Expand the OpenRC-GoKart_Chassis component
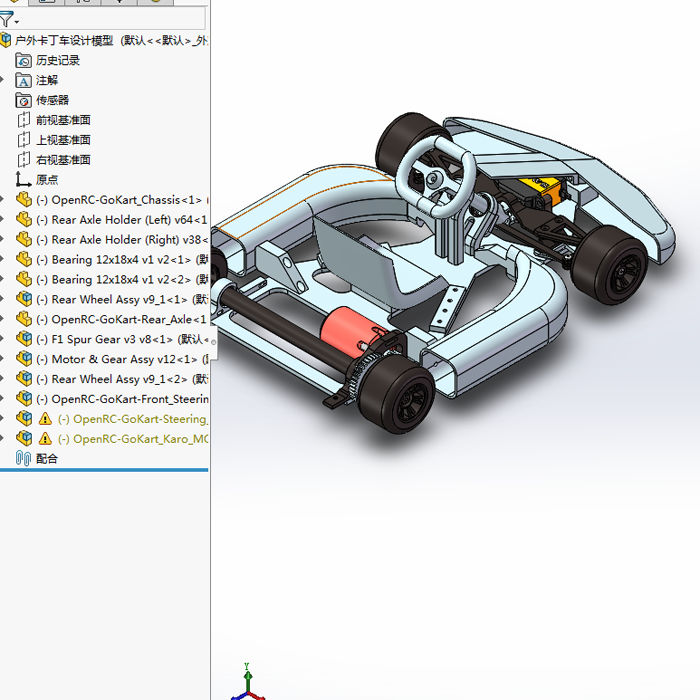This screenshot has width=700, height=700. click(2, 200)
